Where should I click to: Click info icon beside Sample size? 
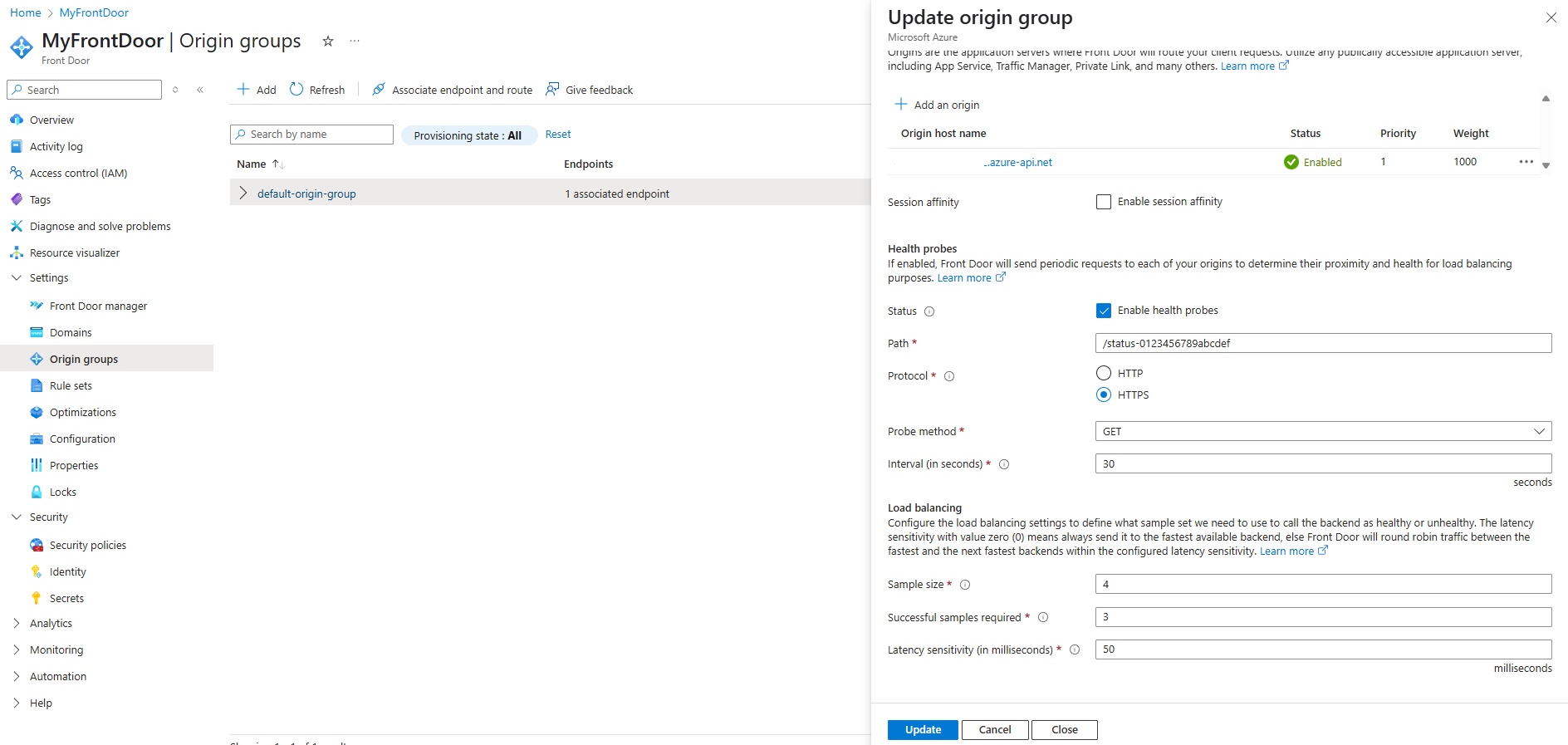965,585
